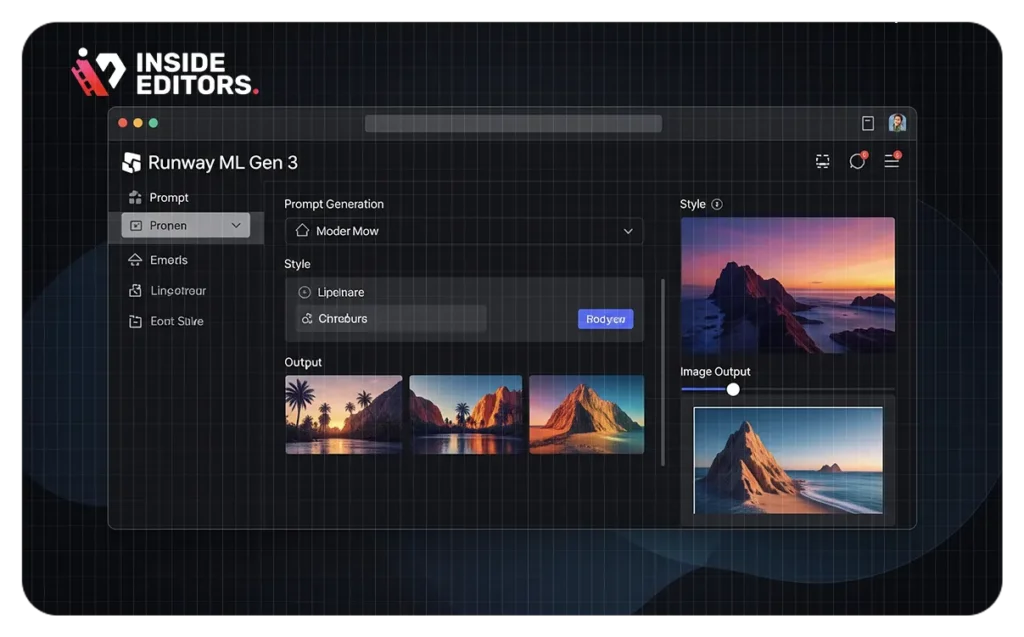Open the middle red cliffs lake output thumbnail

(466, 414)
